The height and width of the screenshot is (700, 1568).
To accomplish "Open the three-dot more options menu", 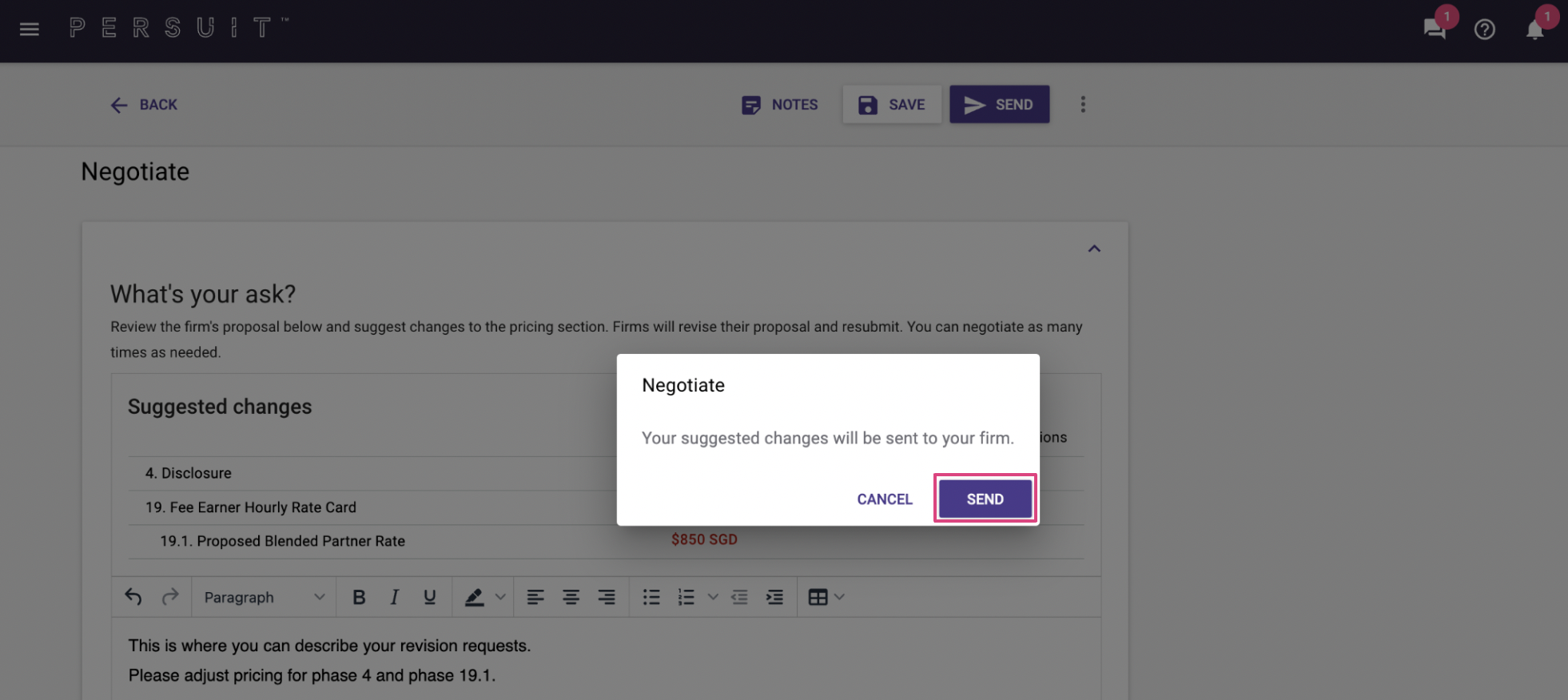I will tap(1083, 105).
